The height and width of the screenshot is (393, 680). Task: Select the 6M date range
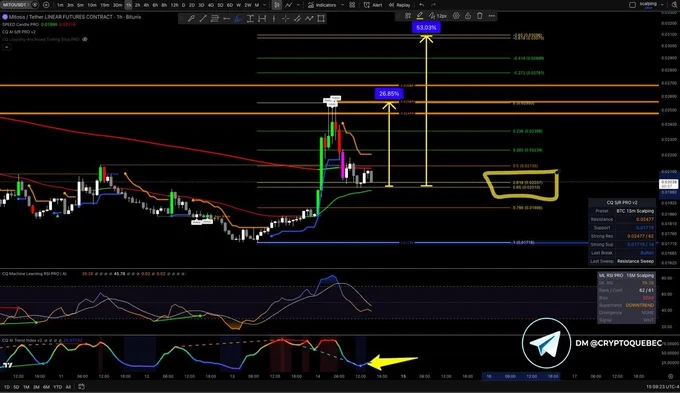[46, 387]
